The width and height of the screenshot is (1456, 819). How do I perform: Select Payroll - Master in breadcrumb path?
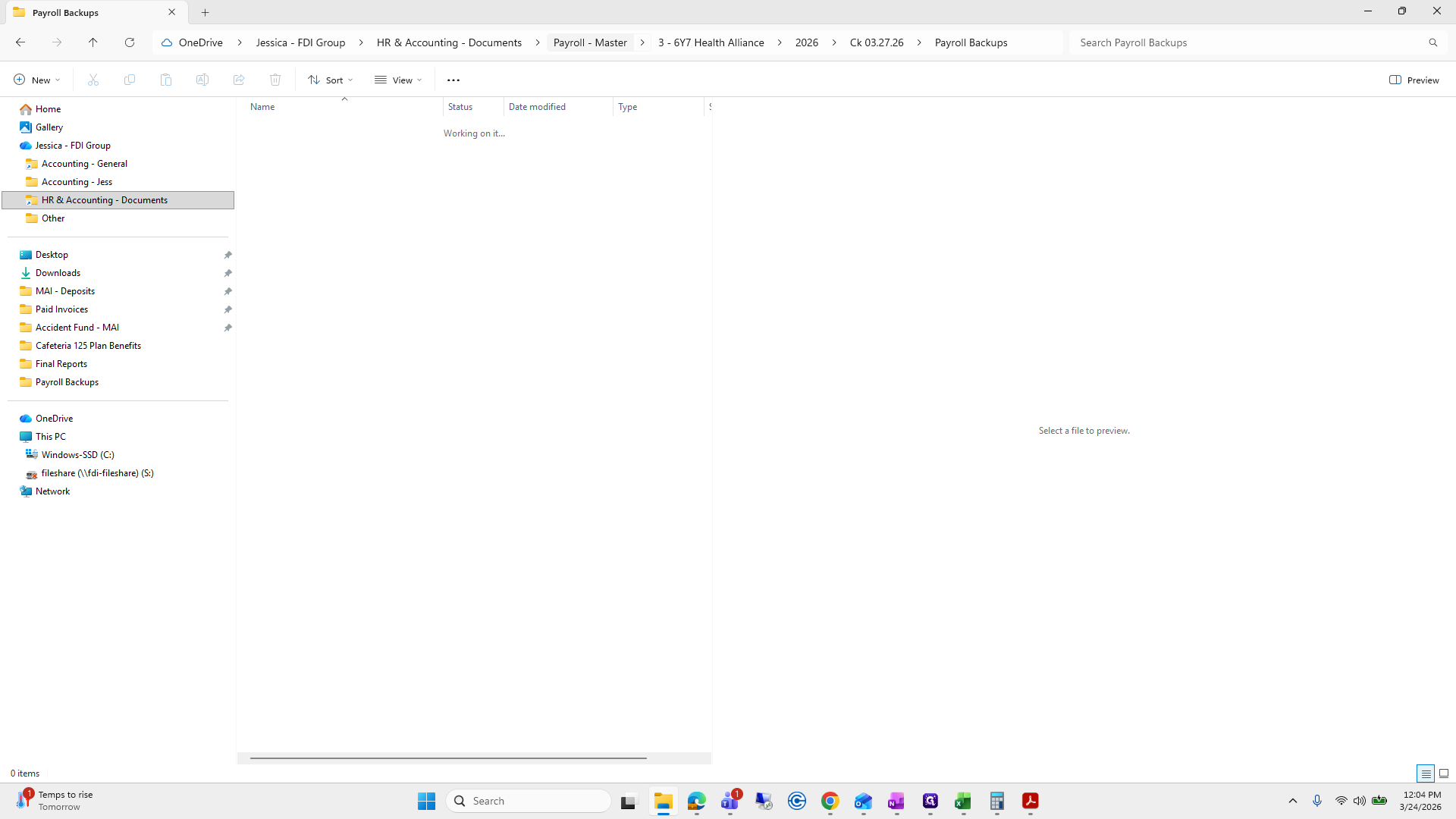(590, 42)
